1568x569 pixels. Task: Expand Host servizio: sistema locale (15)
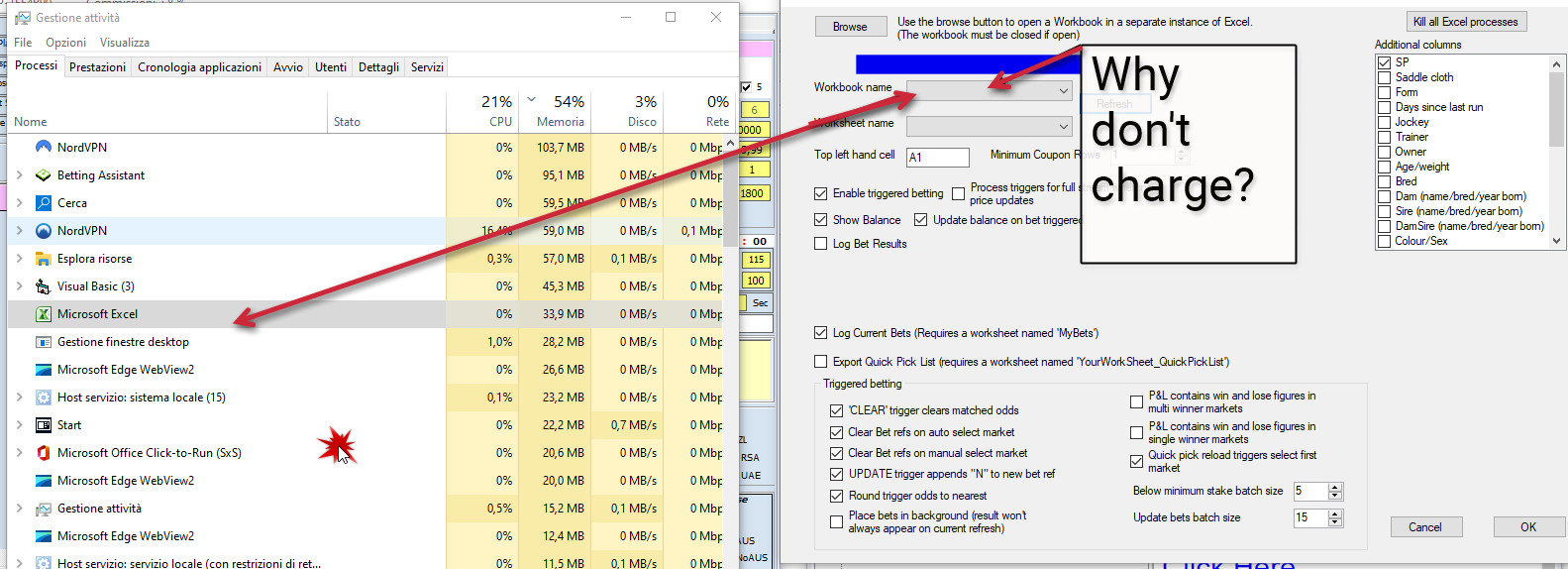point(19,397)
